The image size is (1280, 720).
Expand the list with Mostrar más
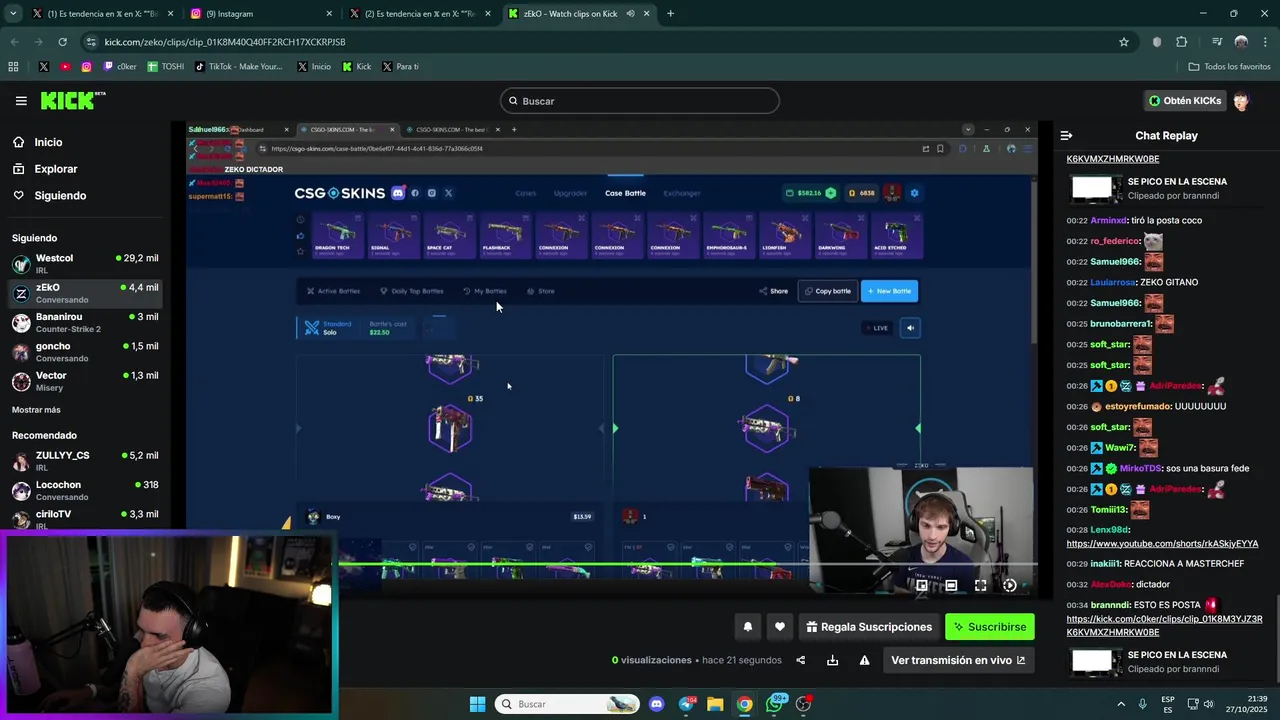click(x=36, y=410)
